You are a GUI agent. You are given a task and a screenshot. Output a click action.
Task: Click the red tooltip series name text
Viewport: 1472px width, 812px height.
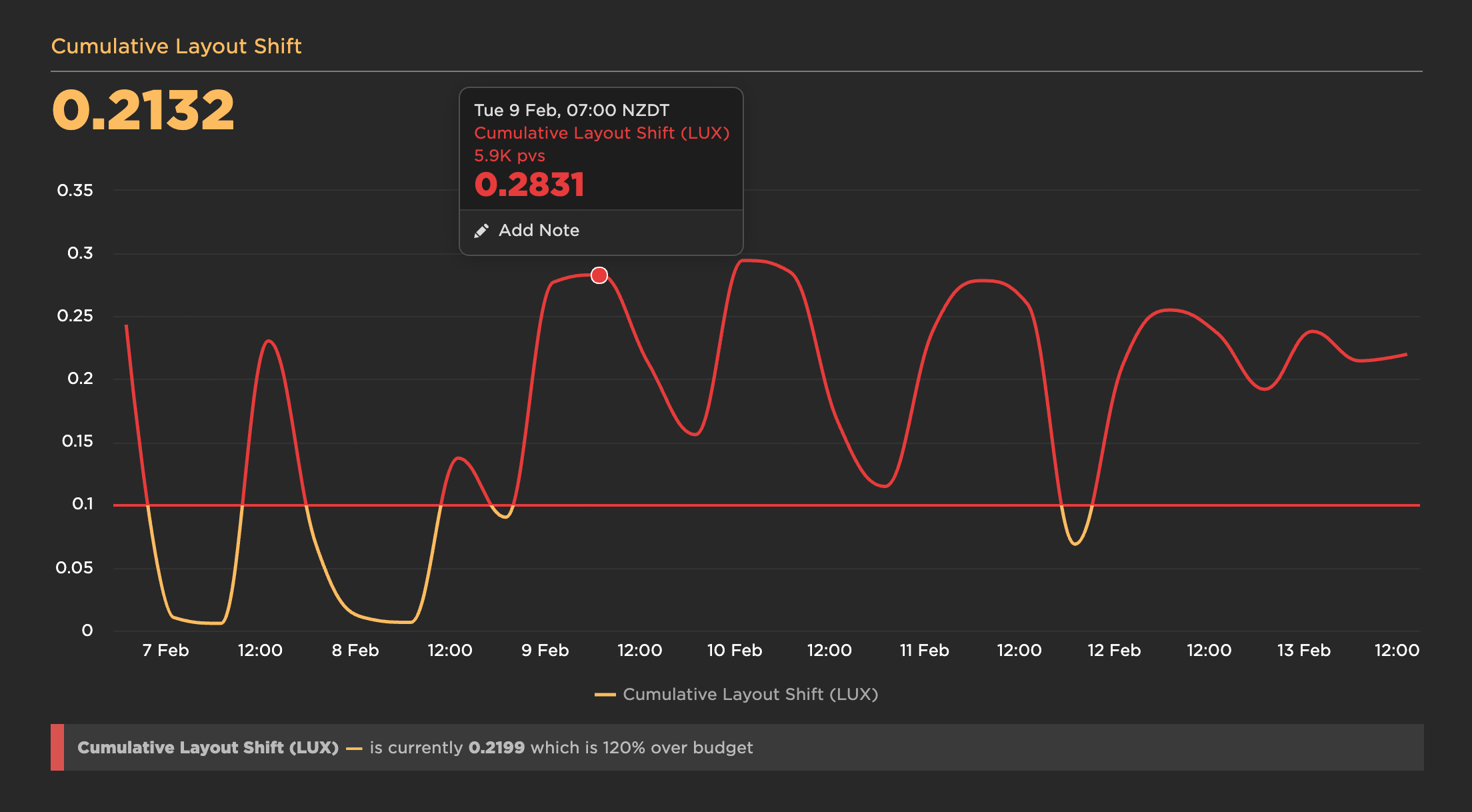tap(601, 133)
